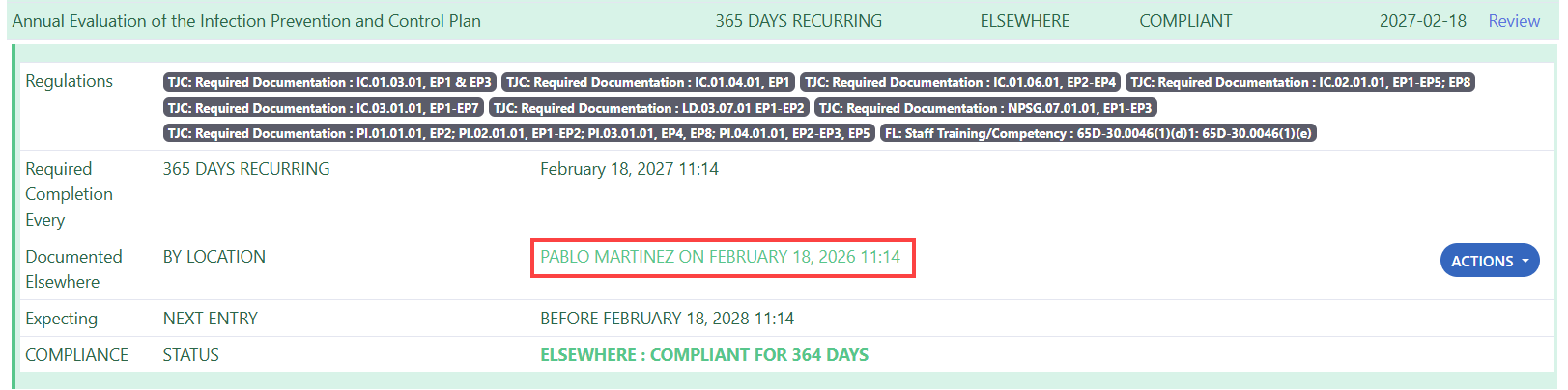Click the FL: Staff Training/Competency badge
The height and width of the screenshot is (390, 1568).
pos(1098,133)
